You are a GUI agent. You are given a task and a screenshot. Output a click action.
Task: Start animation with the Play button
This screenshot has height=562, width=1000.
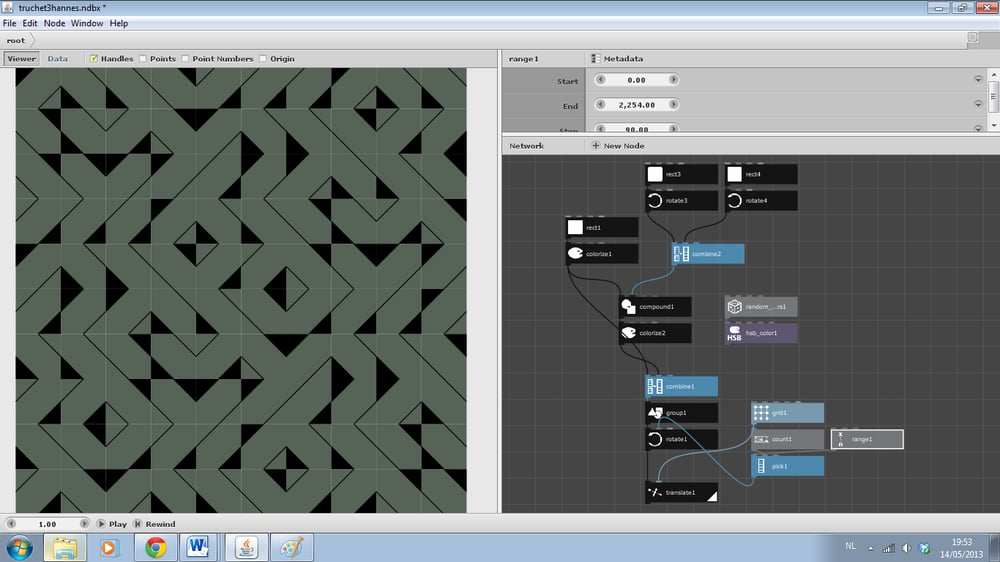[112, 524]
